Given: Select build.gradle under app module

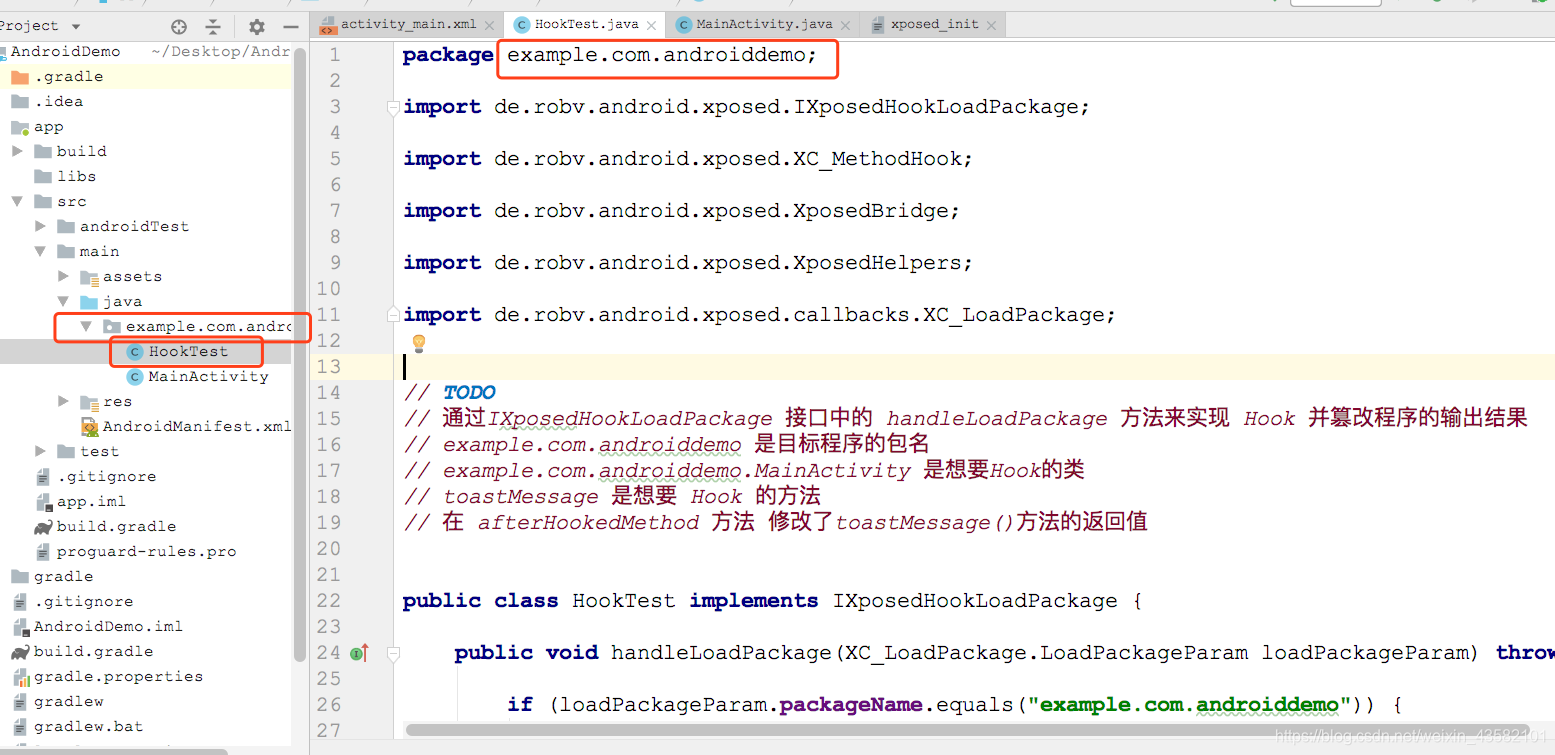Looking at the screenshot, I should [105, 526].
